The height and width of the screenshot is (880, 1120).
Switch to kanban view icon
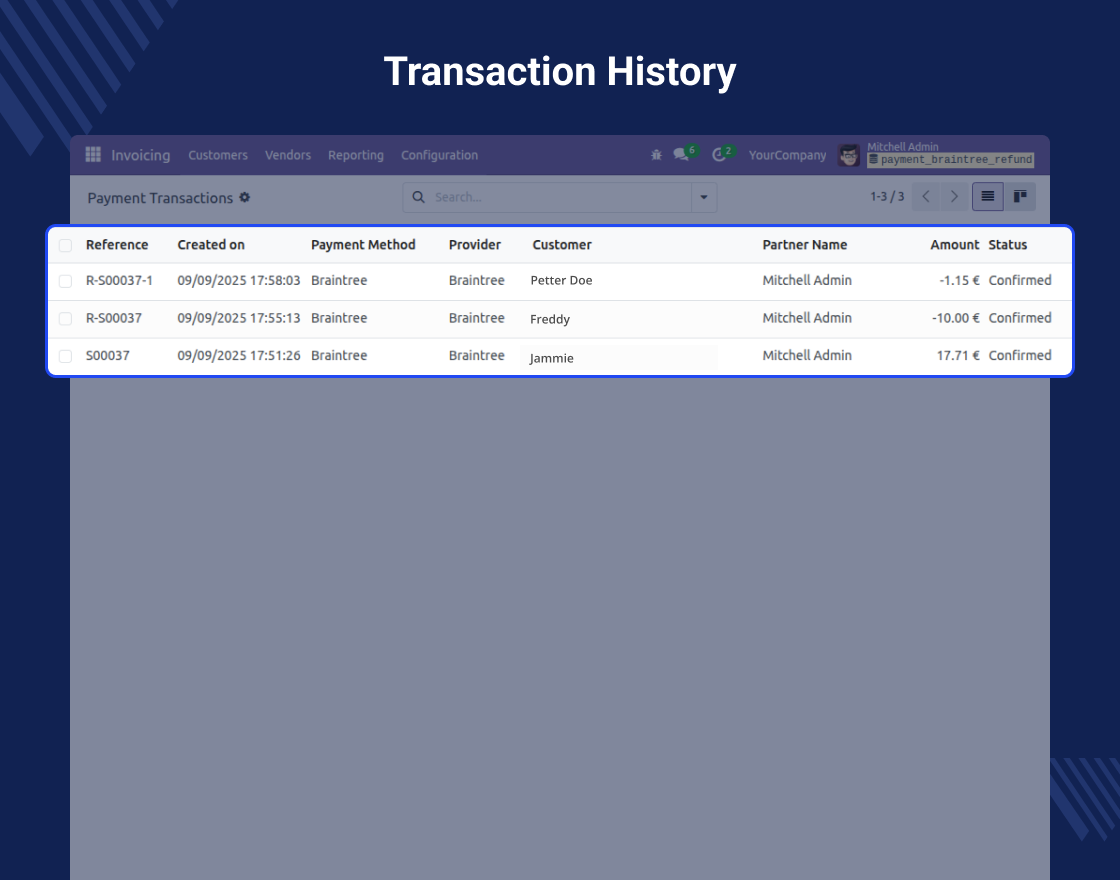pyautogui.click(x=1020, y=196)
